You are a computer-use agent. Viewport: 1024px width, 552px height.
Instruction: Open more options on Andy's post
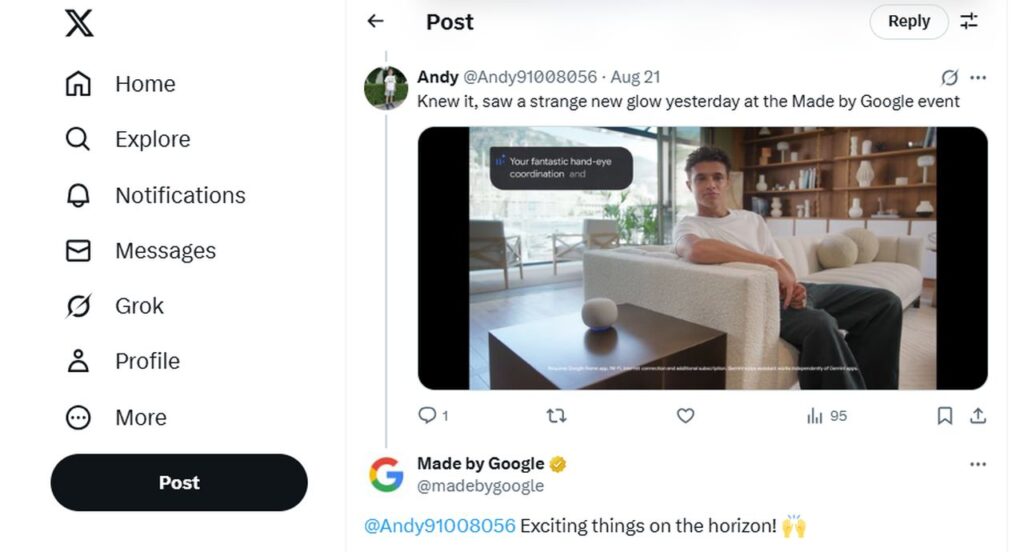point(978,77)
